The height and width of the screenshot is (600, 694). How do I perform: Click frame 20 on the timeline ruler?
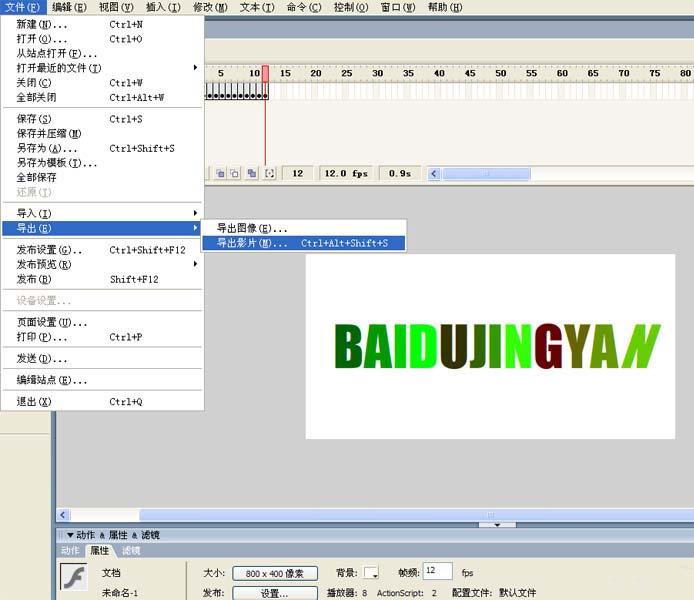(x=316, y=73)
